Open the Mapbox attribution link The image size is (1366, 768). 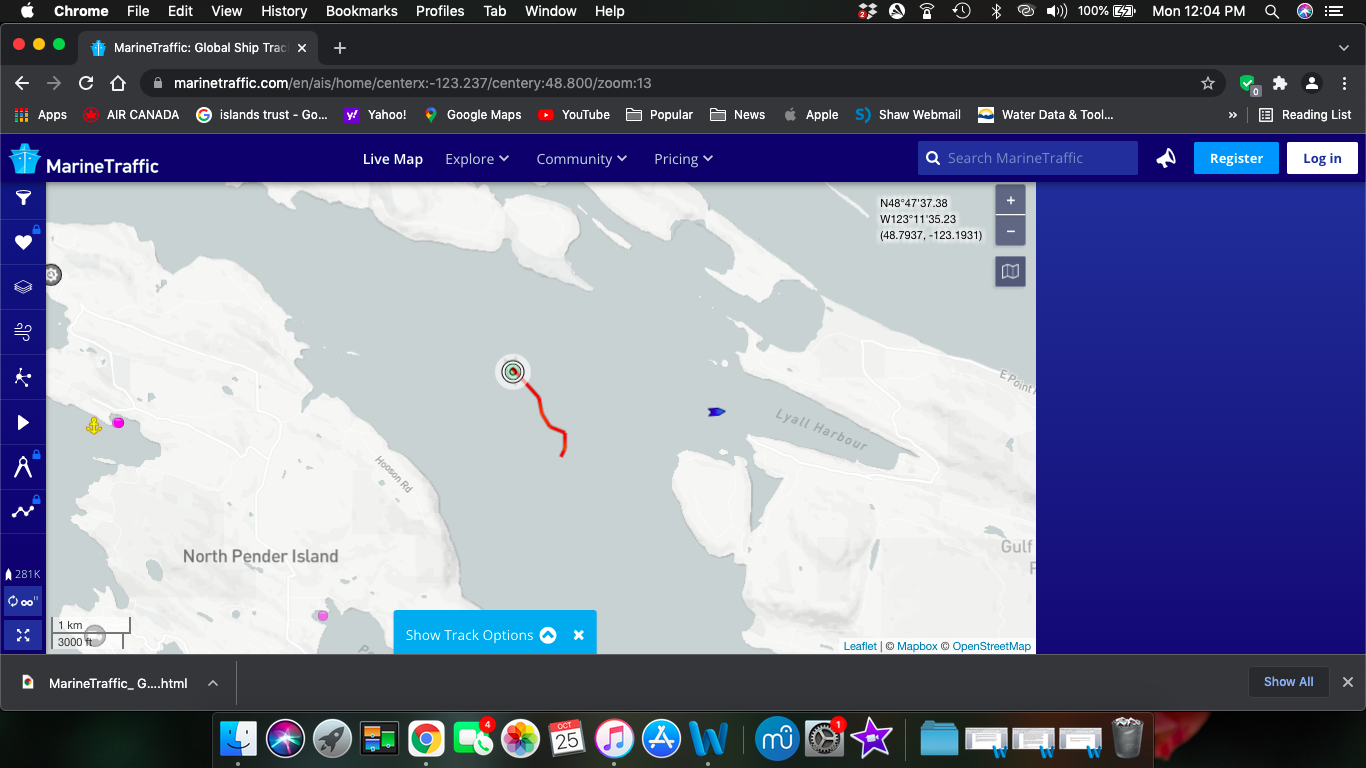click(917, 646)
